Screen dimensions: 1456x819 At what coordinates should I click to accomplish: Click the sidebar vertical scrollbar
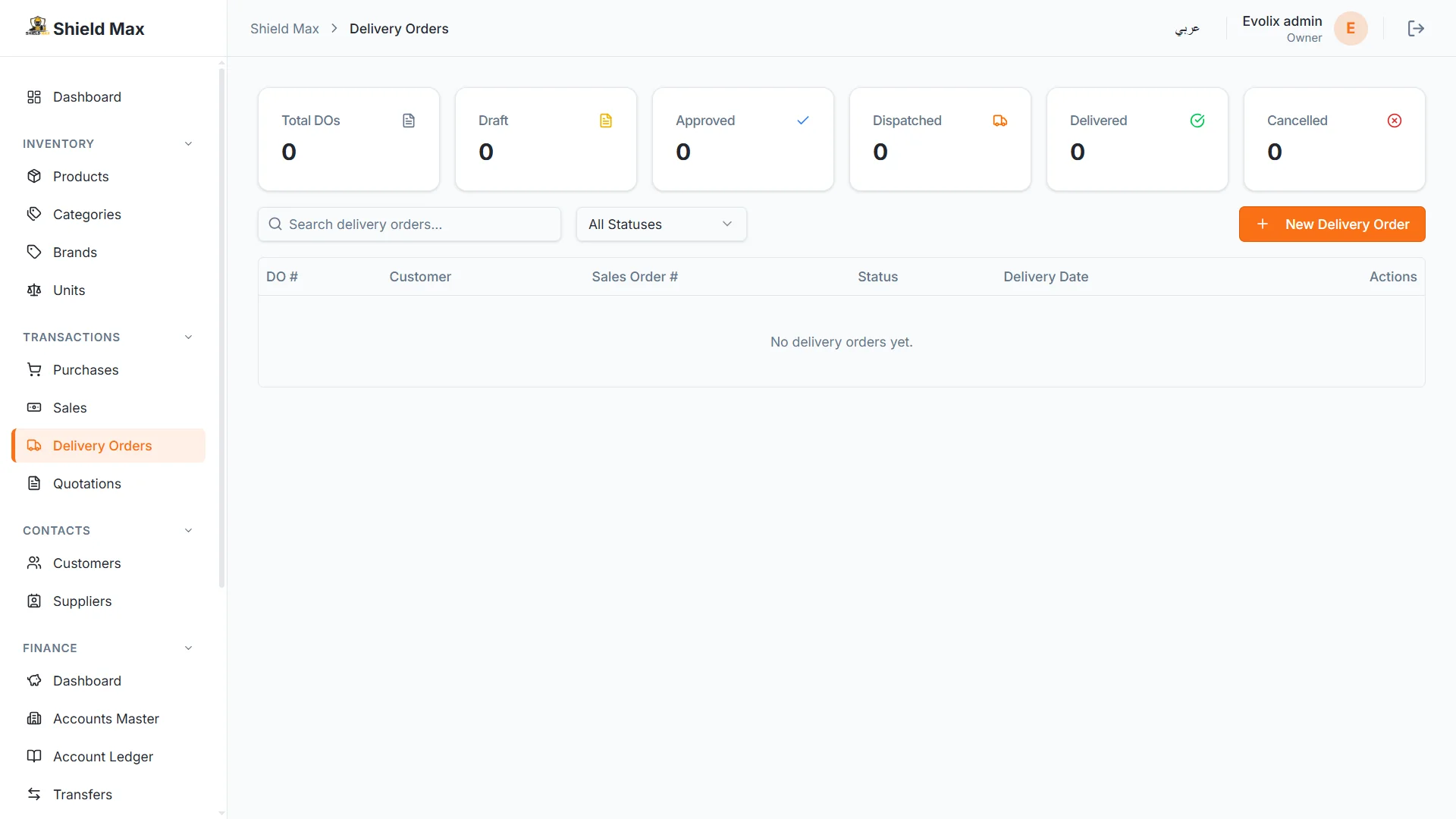pyautogui.click(x=221, y=328)
